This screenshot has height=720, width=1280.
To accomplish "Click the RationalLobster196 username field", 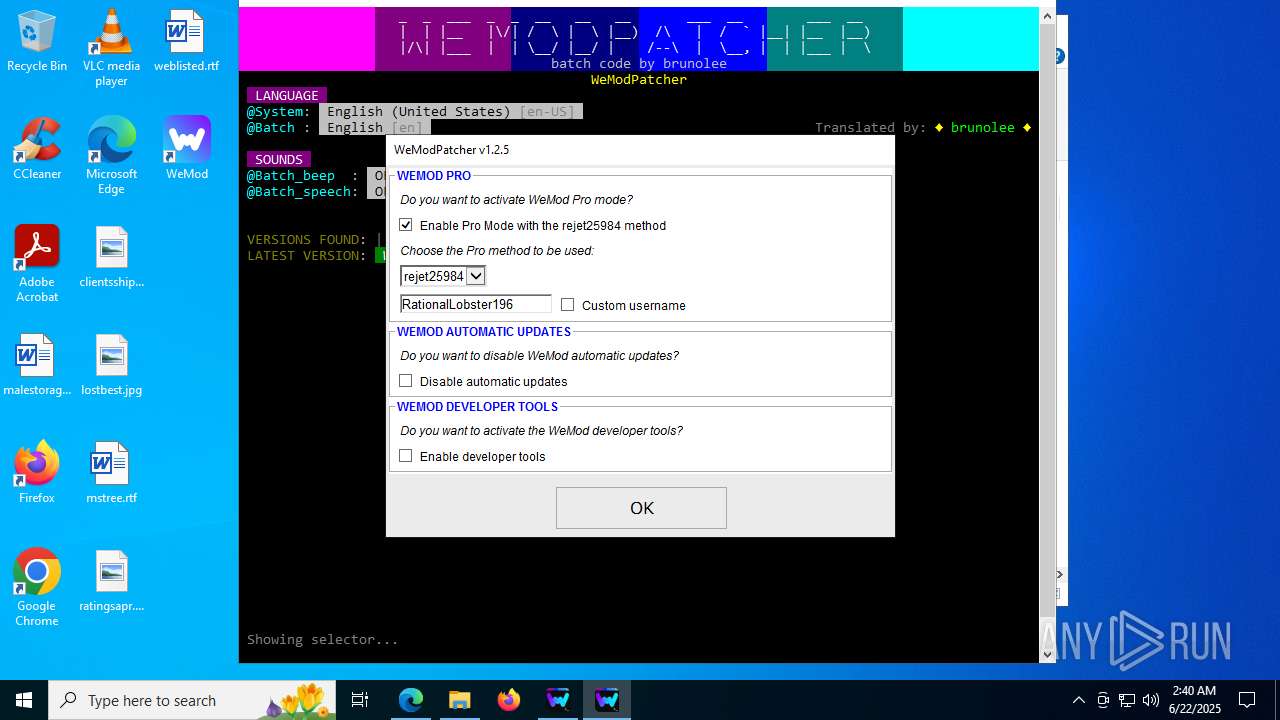I will [475, 304].
